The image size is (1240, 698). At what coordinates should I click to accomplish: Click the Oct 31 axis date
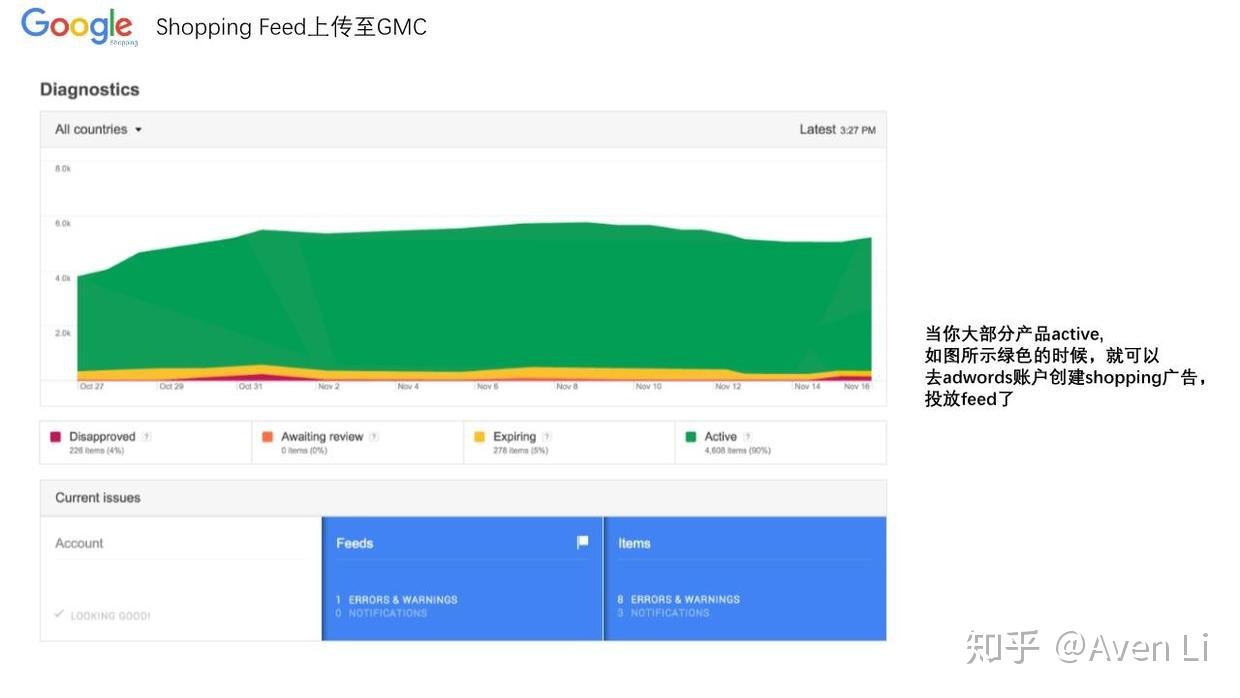[x=250, y=386]
